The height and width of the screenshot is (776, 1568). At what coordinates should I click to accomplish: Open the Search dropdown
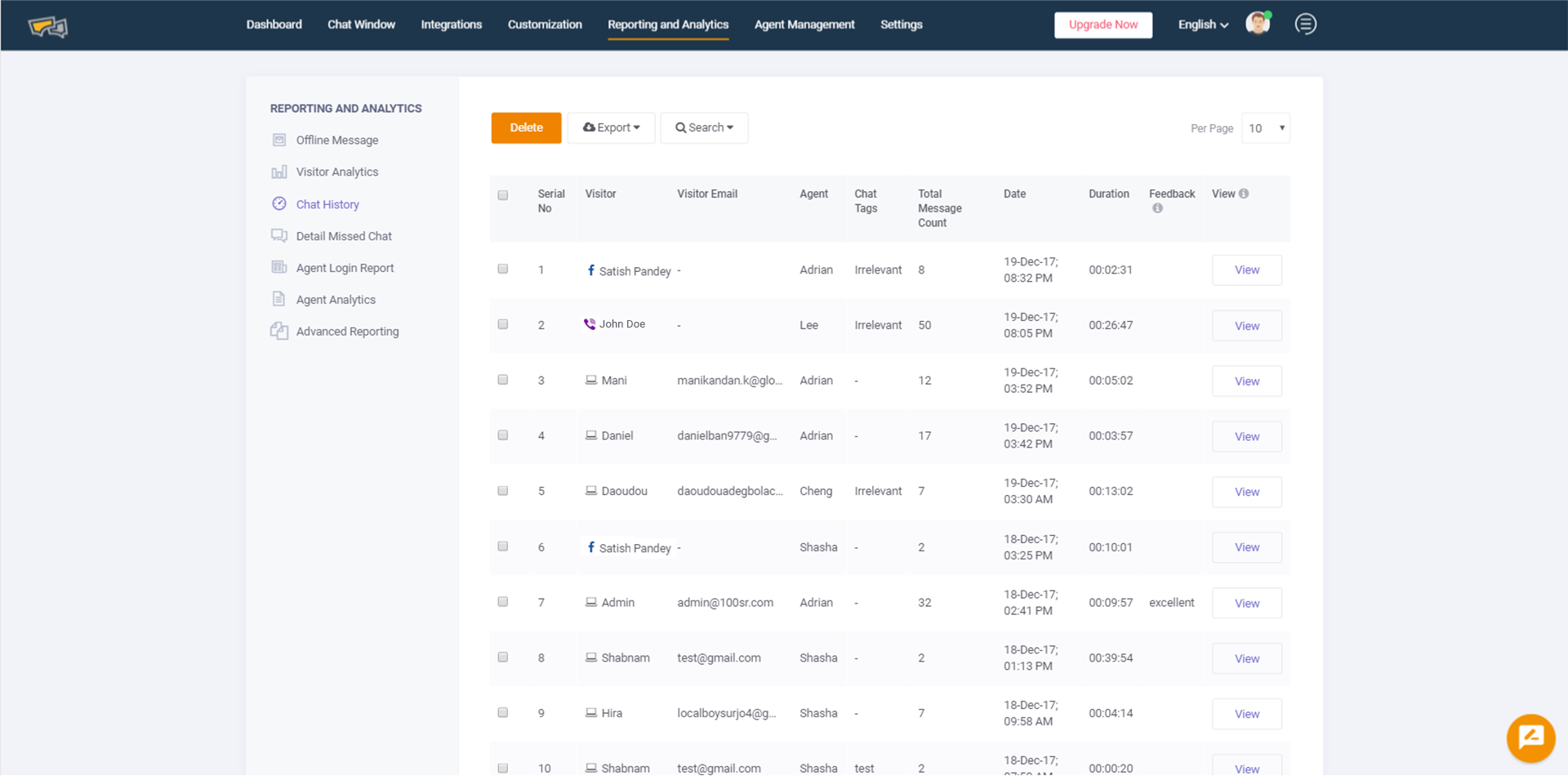tap(704, 127)
